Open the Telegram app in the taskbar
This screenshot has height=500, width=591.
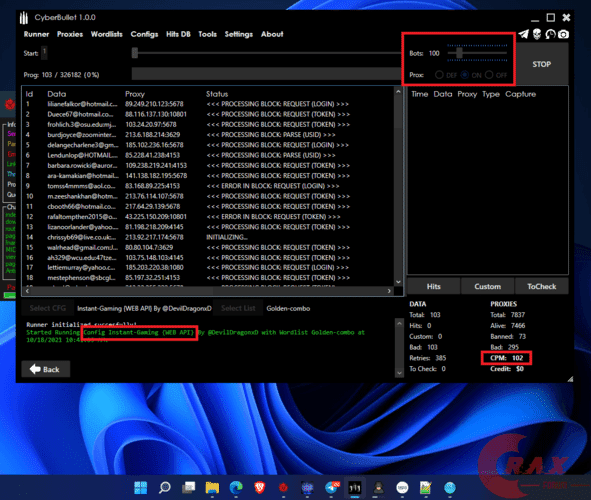pyautogui.click(x=332, y=488)
